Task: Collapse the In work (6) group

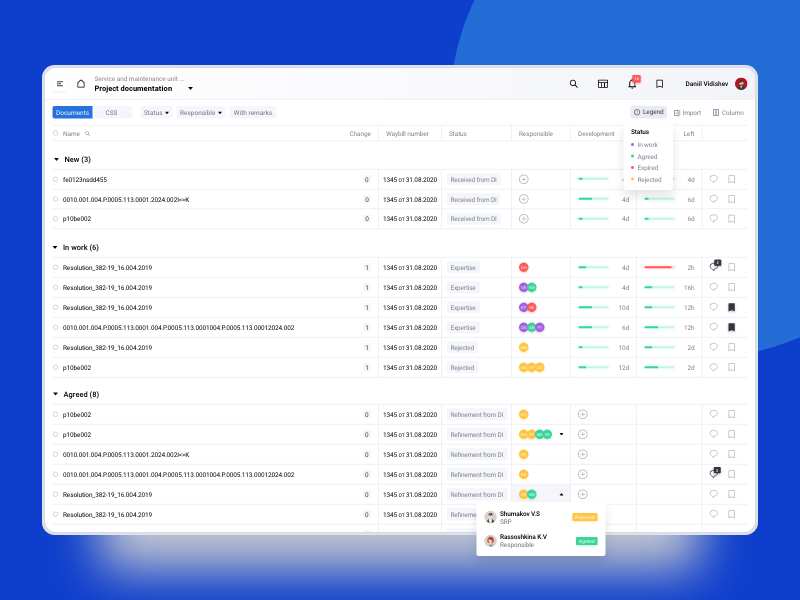Action: click(x=55, y=248)
